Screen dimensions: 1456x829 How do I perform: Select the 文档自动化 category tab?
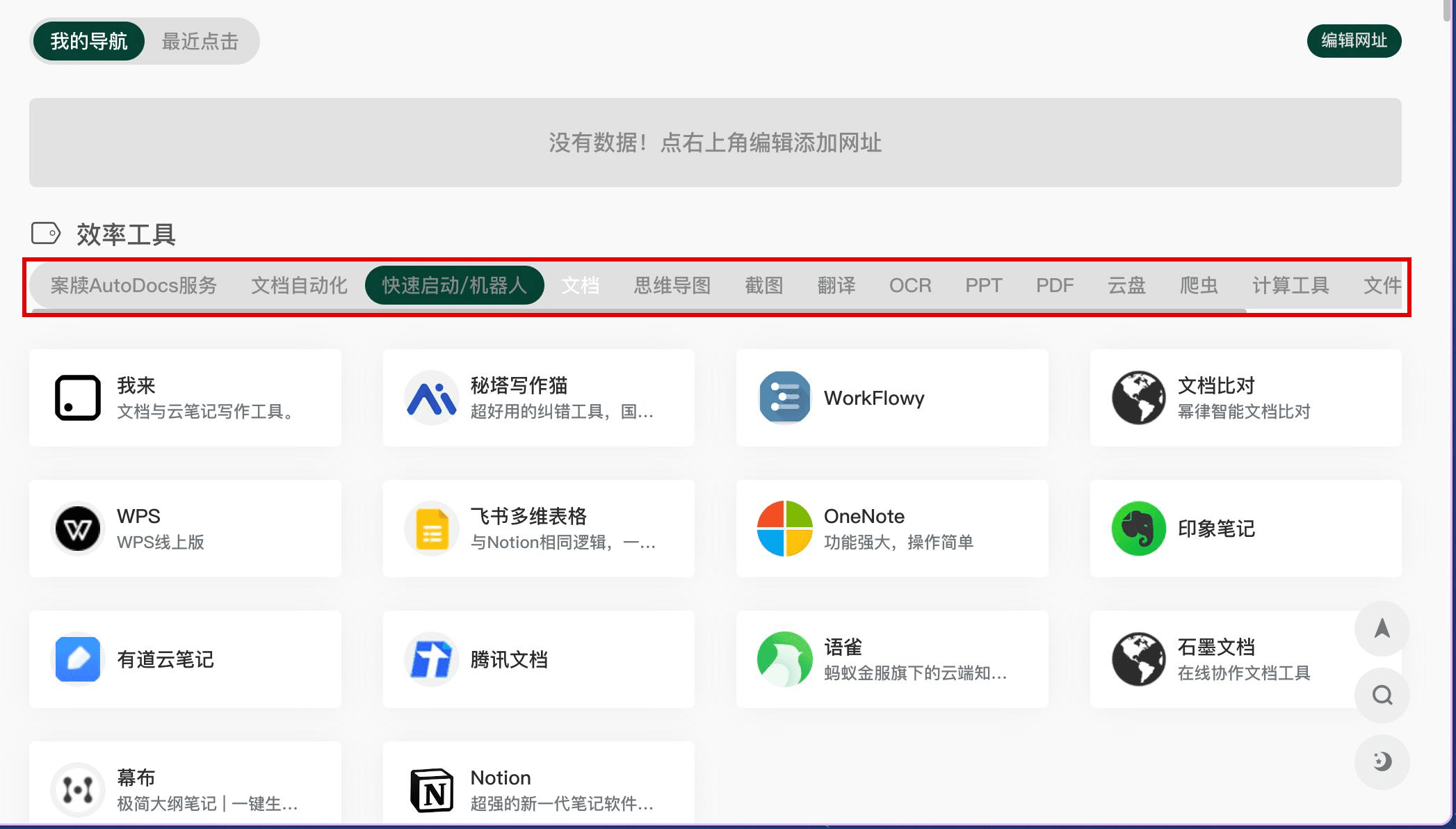(x=299, y=285)
